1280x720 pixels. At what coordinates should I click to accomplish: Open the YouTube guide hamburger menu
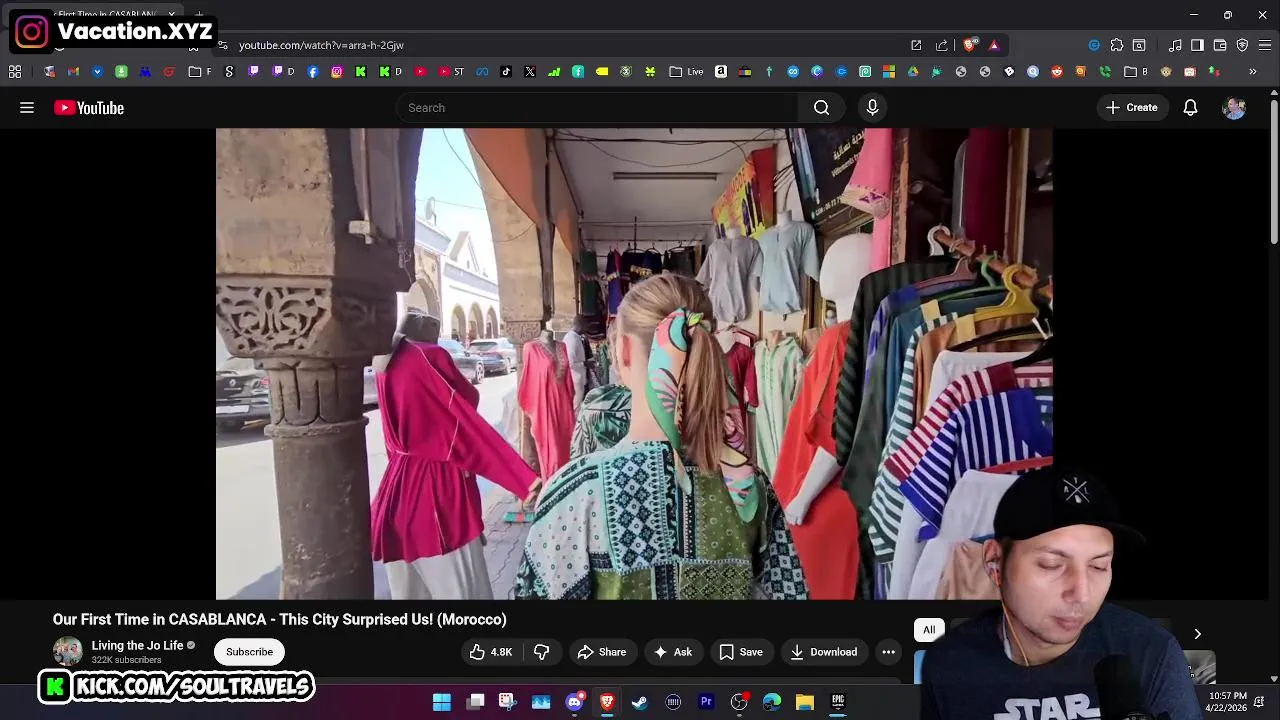click(x=27, y=108)
